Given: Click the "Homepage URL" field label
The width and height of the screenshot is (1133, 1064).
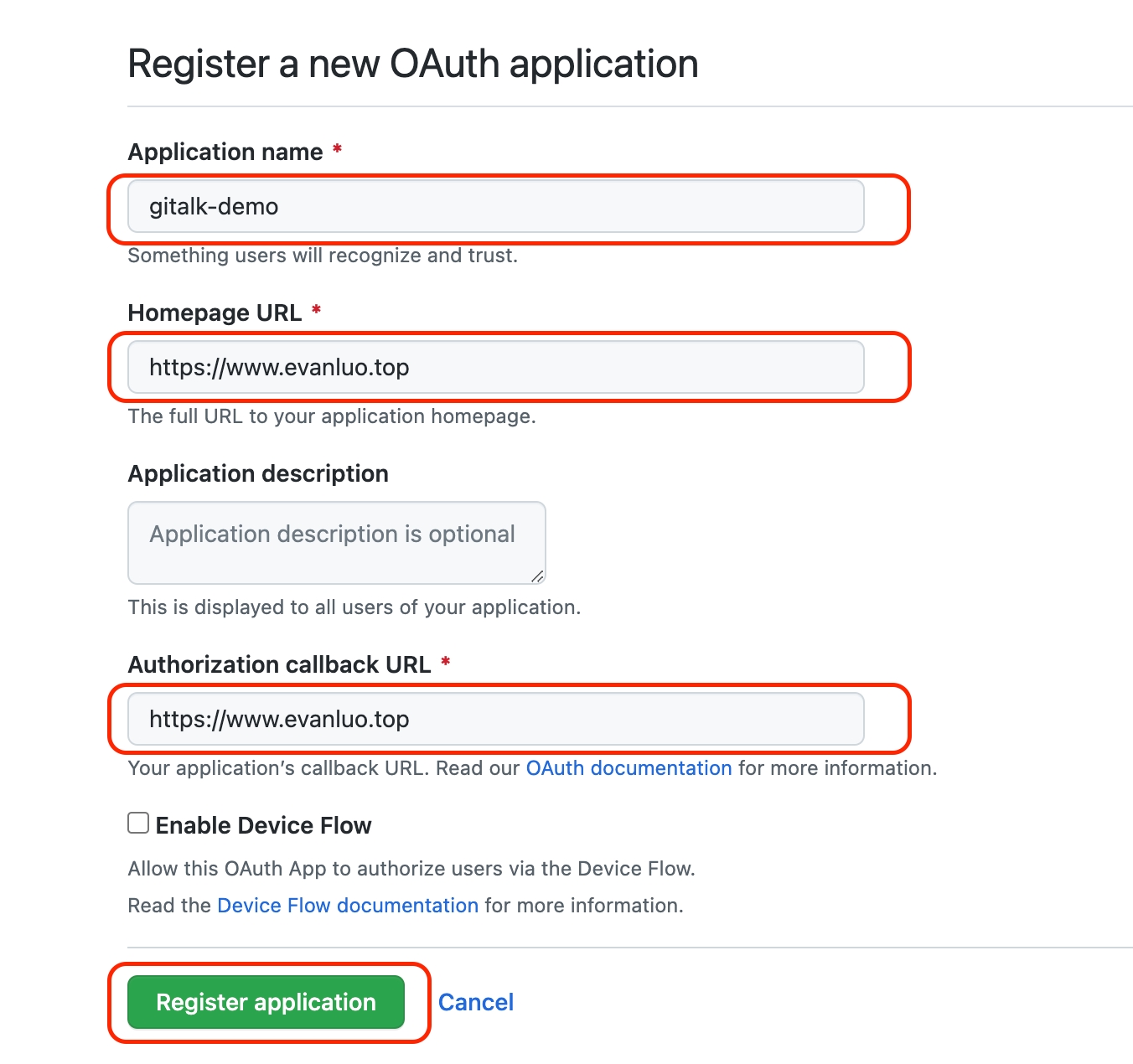Looking at the screenshot, I should tap(215, 313).
